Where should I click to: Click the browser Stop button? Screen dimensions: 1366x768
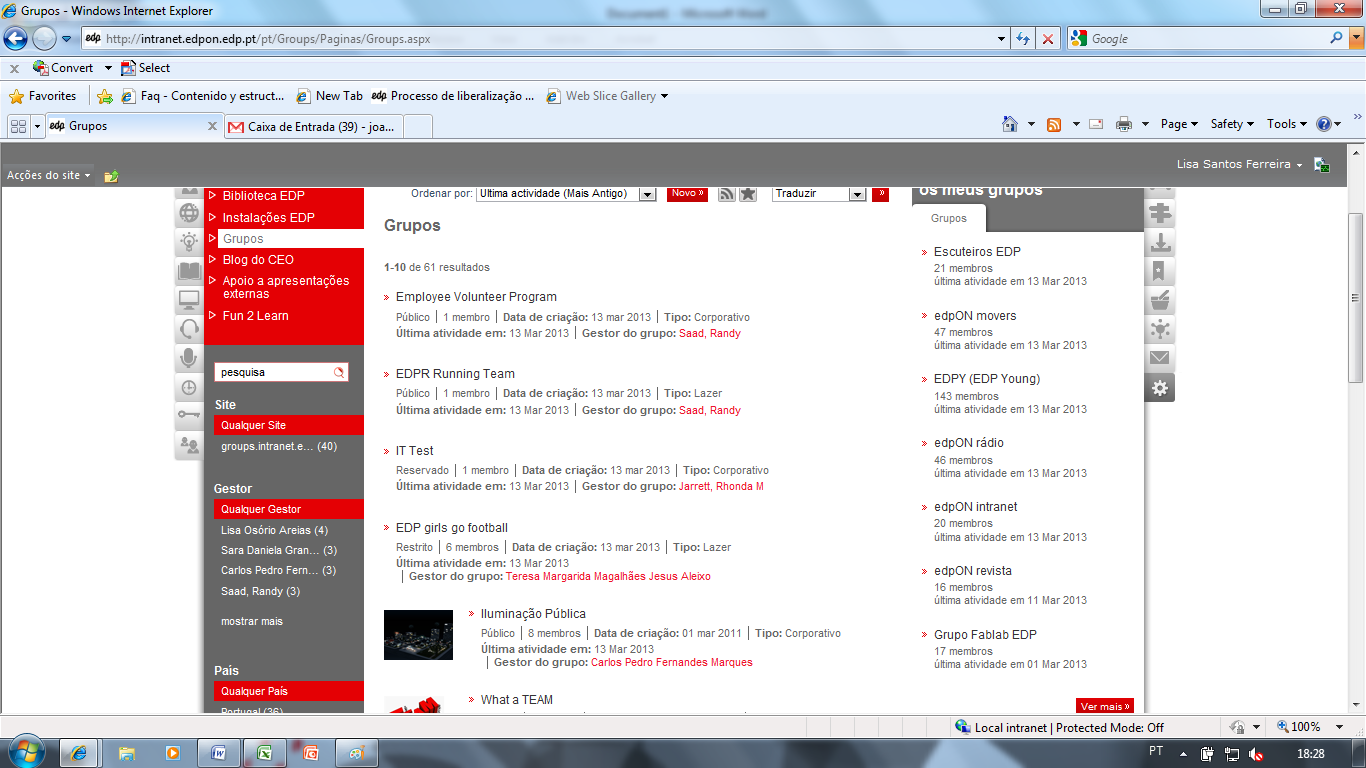1048,39
